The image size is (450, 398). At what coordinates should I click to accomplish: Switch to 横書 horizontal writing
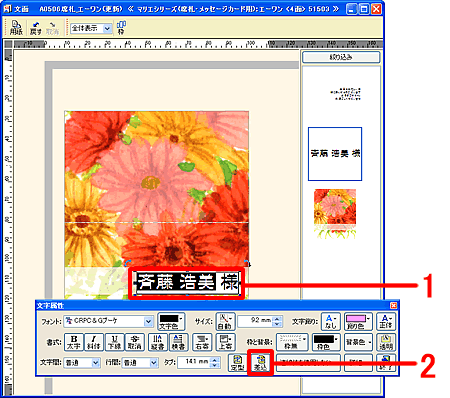click(178, 342)
